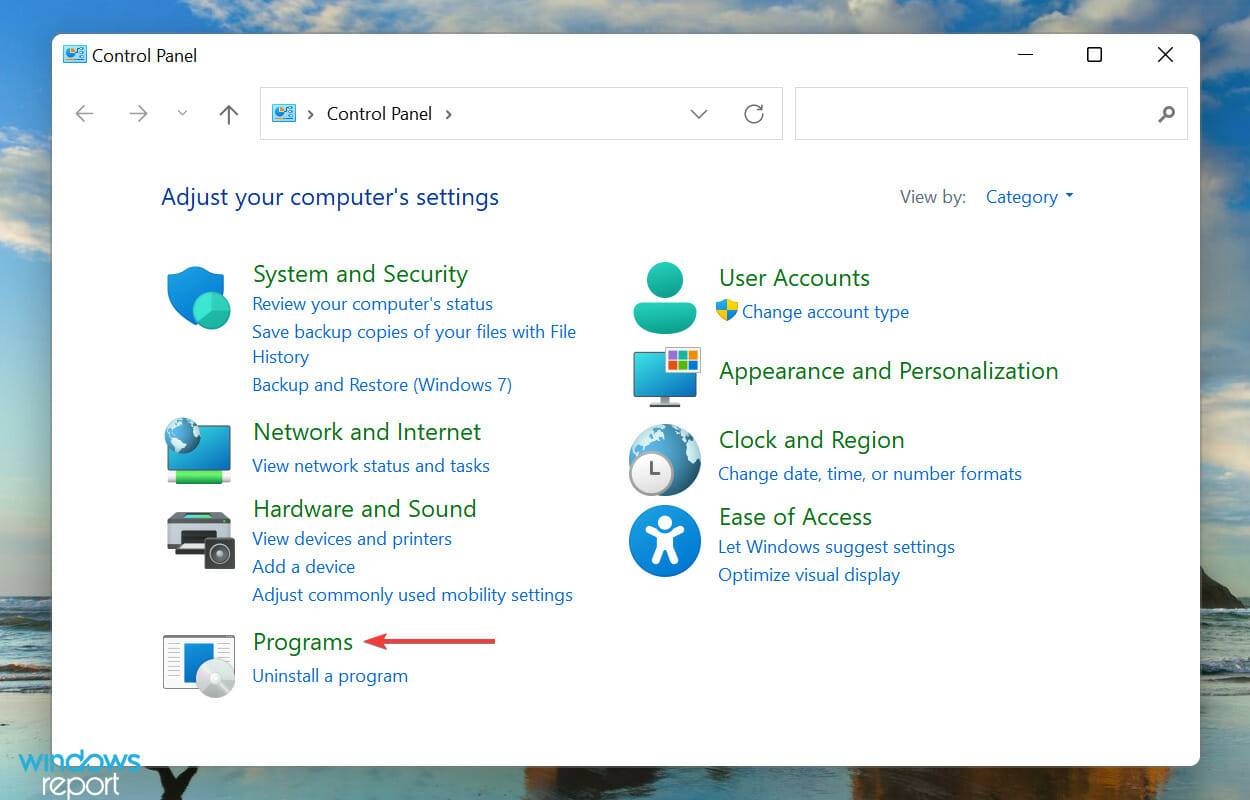The height and width of the screenshot is (800, 1250).
Task: Open recent locations with the chevron arrow
Action: coord(182,113)
